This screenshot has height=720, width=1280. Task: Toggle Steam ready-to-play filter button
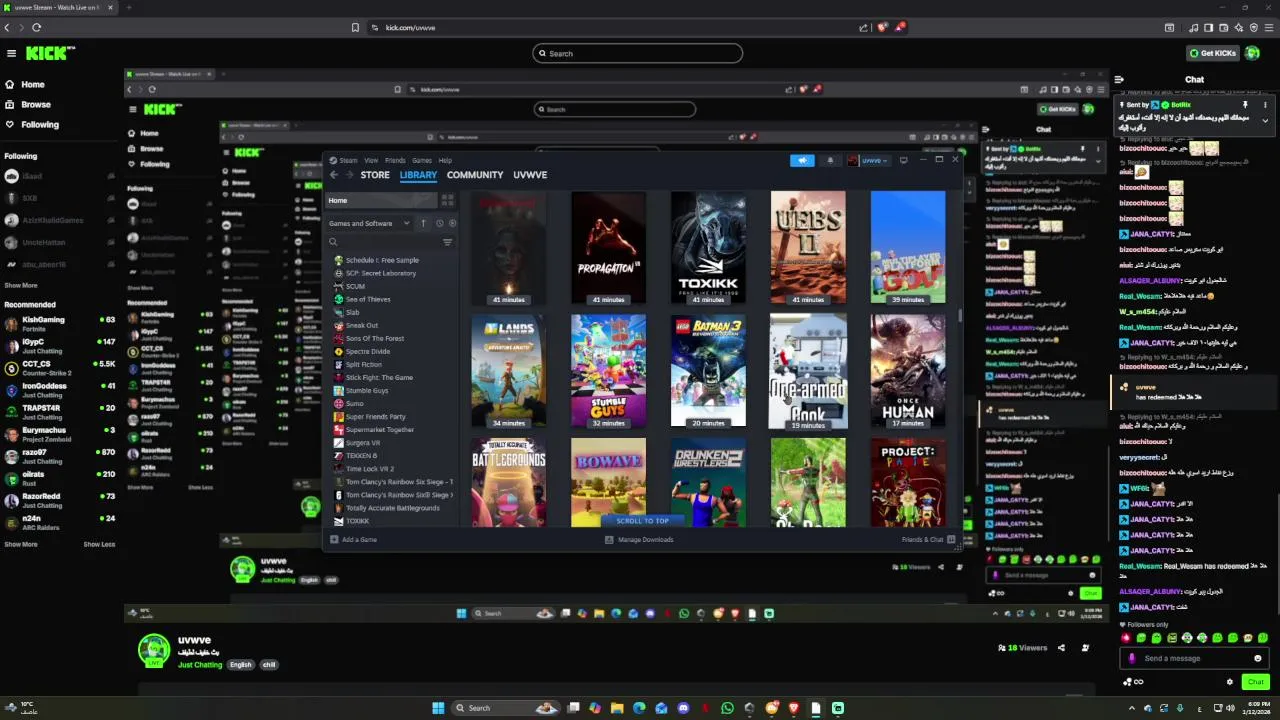(x=452, y=223)
